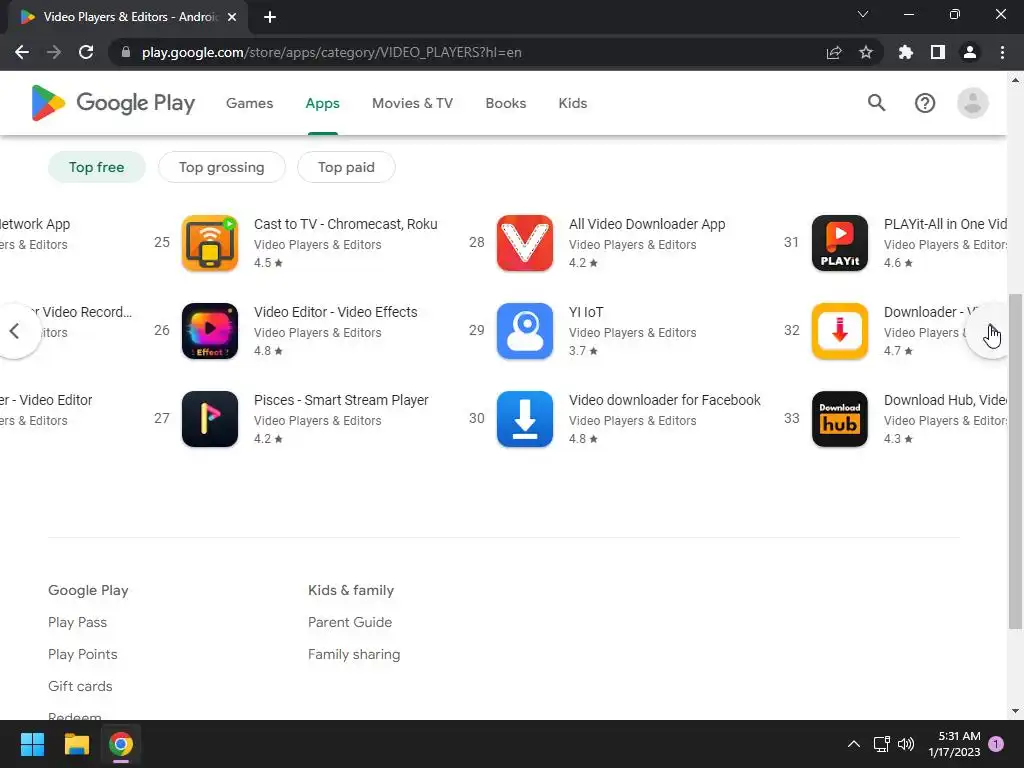Open YI IoT title text

tap(586, 312)
